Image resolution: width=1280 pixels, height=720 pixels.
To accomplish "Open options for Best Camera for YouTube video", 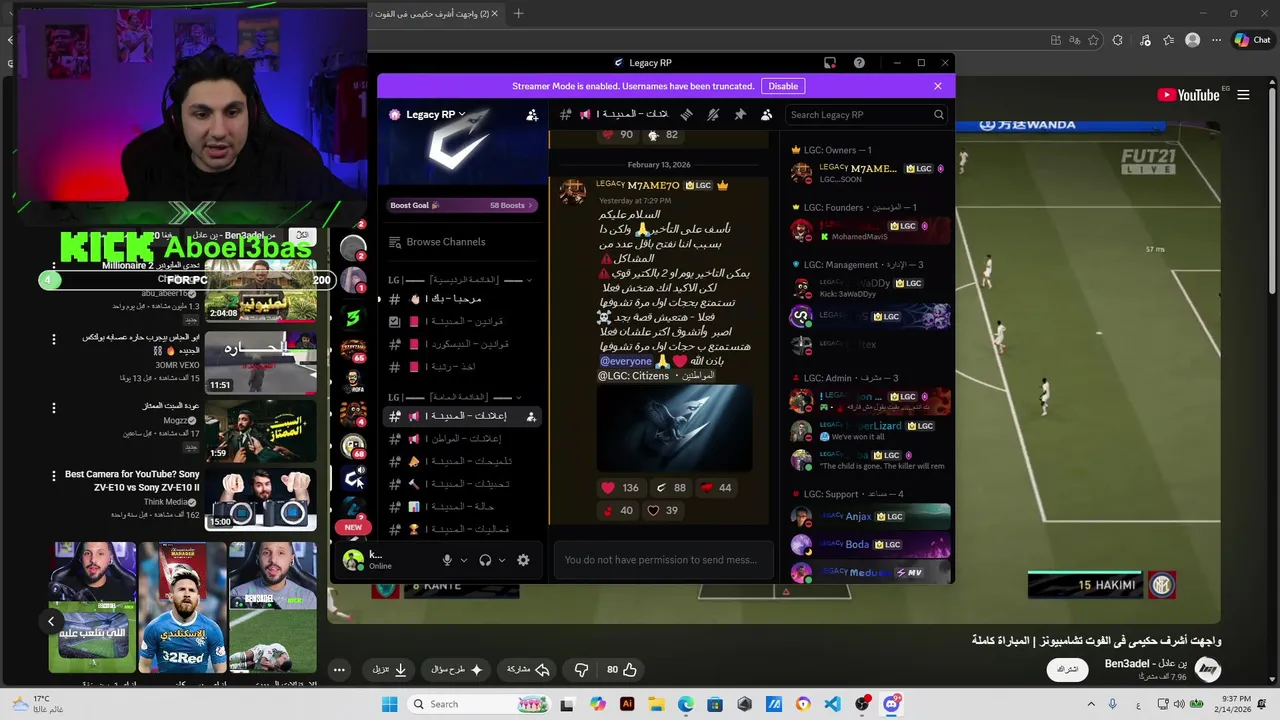I will point(54,475).
